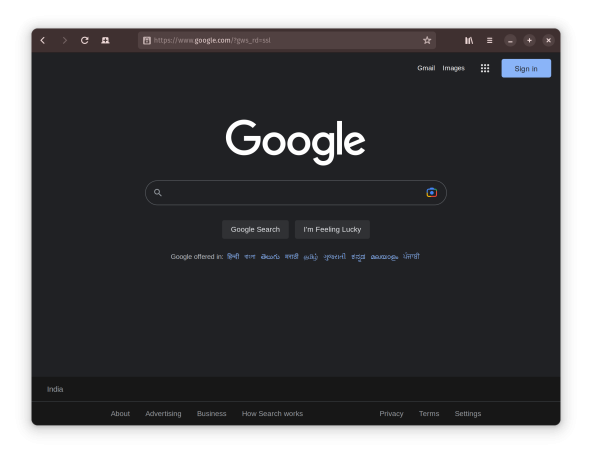Screen dimensions: 592x460
Task: Focus the Google search input field
Action: pos(296,193)
